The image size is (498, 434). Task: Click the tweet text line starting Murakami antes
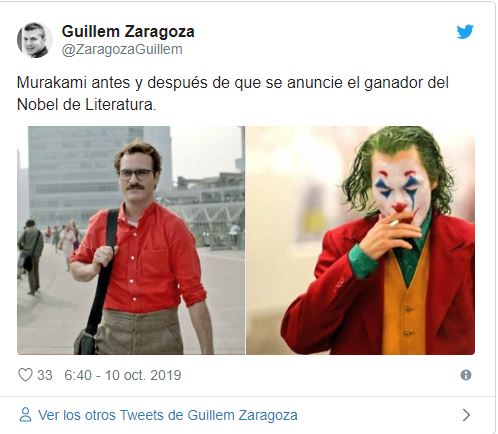tap(233, 83)
